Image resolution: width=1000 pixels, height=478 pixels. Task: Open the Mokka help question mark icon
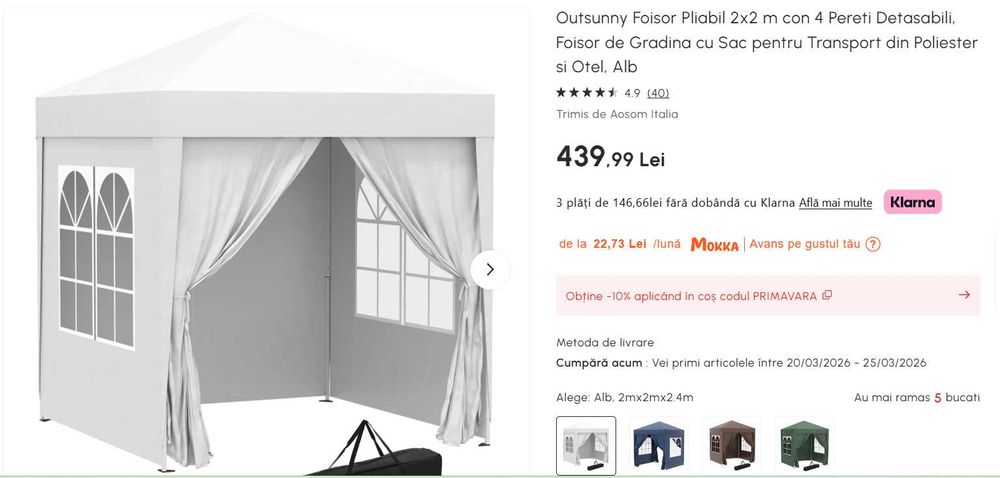click(x=873, y=244)
